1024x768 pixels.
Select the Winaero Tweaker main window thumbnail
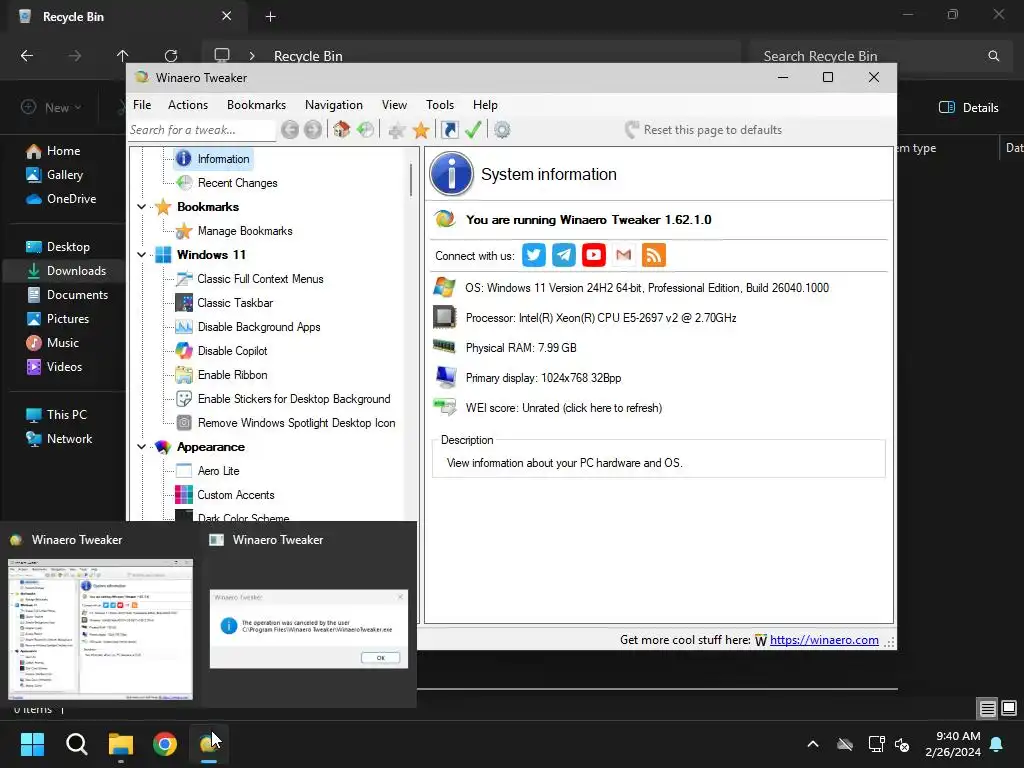tap(101, 630)
